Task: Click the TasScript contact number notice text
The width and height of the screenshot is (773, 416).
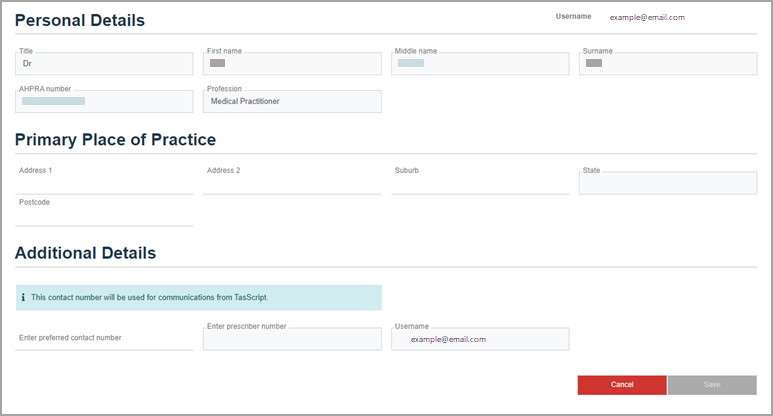Action: [x=150, y=298]
